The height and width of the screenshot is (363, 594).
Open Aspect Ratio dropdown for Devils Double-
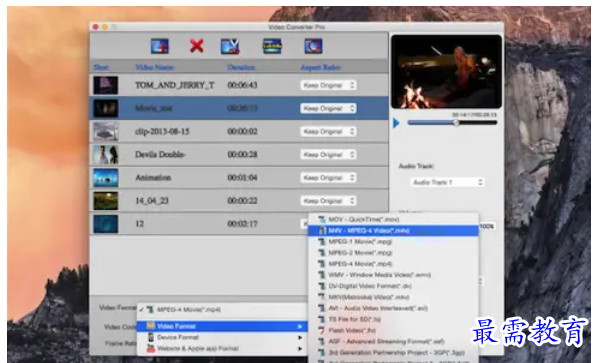[x=328, y=155]
